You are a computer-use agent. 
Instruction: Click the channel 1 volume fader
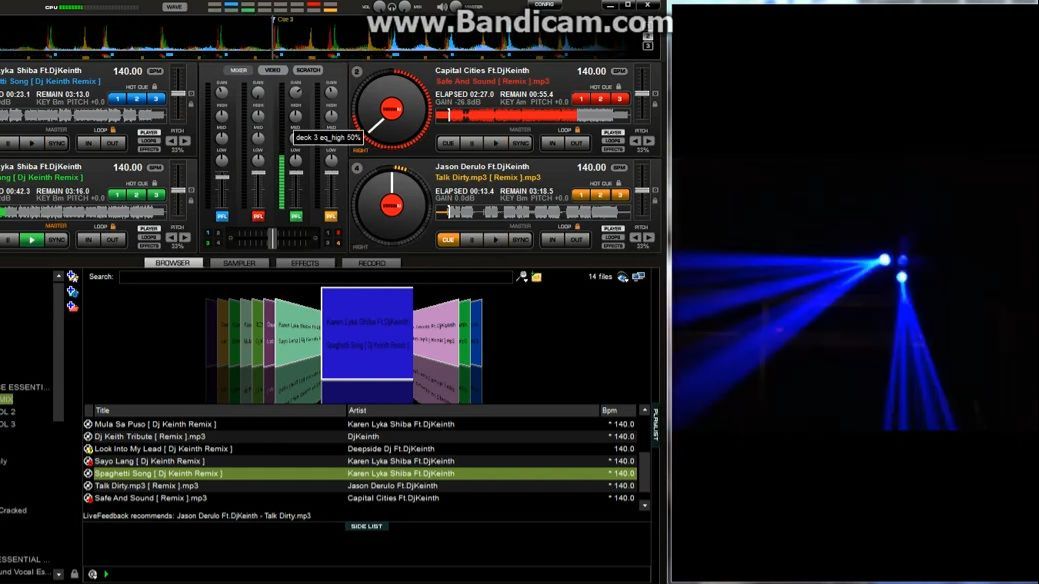(x=222, y=178)
